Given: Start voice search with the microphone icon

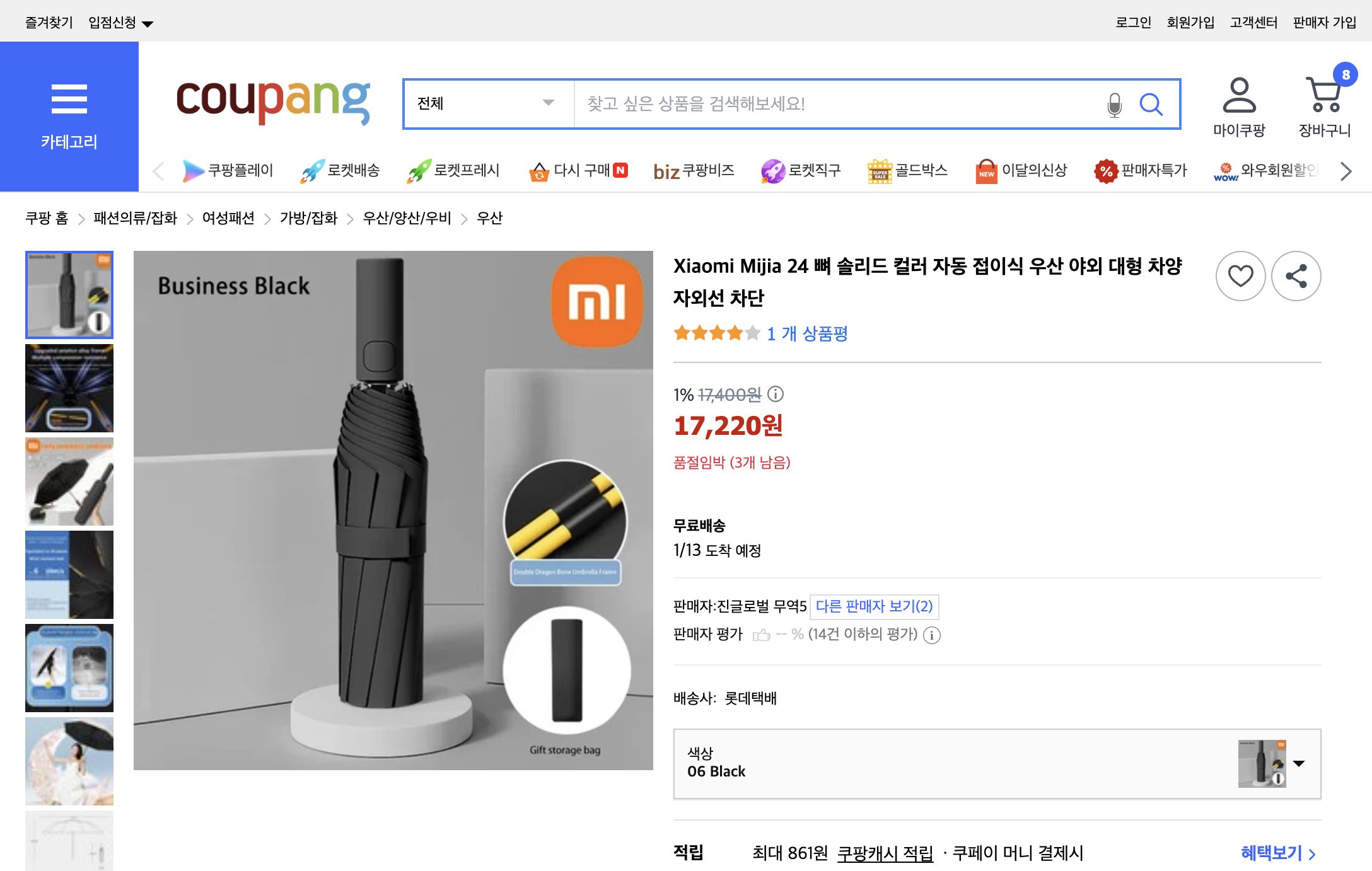Looking at the screenshot, I should [1112, 104].
